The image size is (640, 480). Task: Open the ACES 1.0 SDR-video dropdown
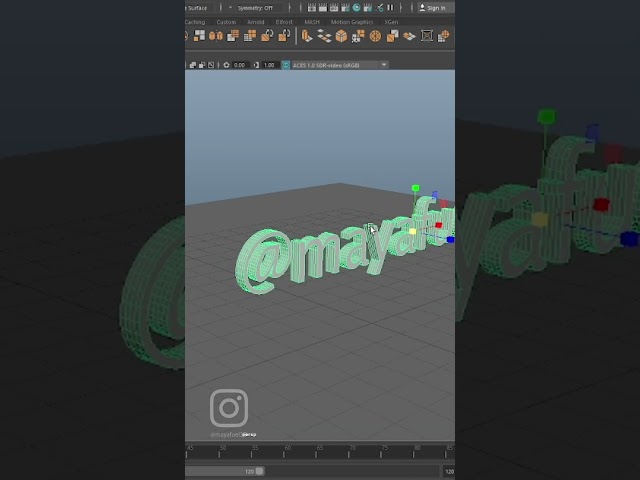(x=340, y=65)
